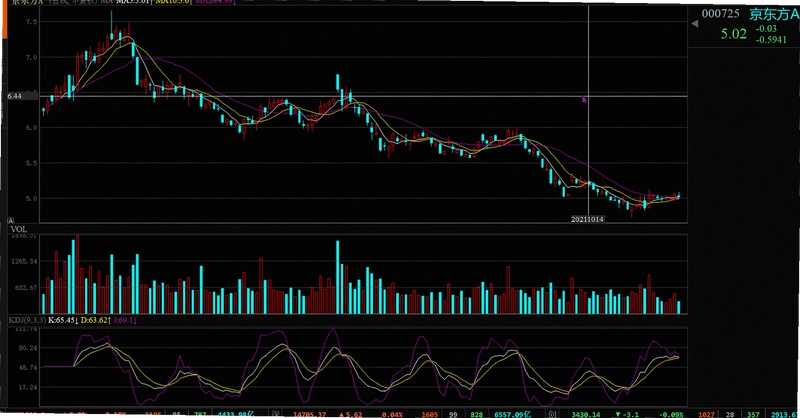800x418 pixels.
Task: Click the 7.5 price axis label
Action: (x=31, y=21)
